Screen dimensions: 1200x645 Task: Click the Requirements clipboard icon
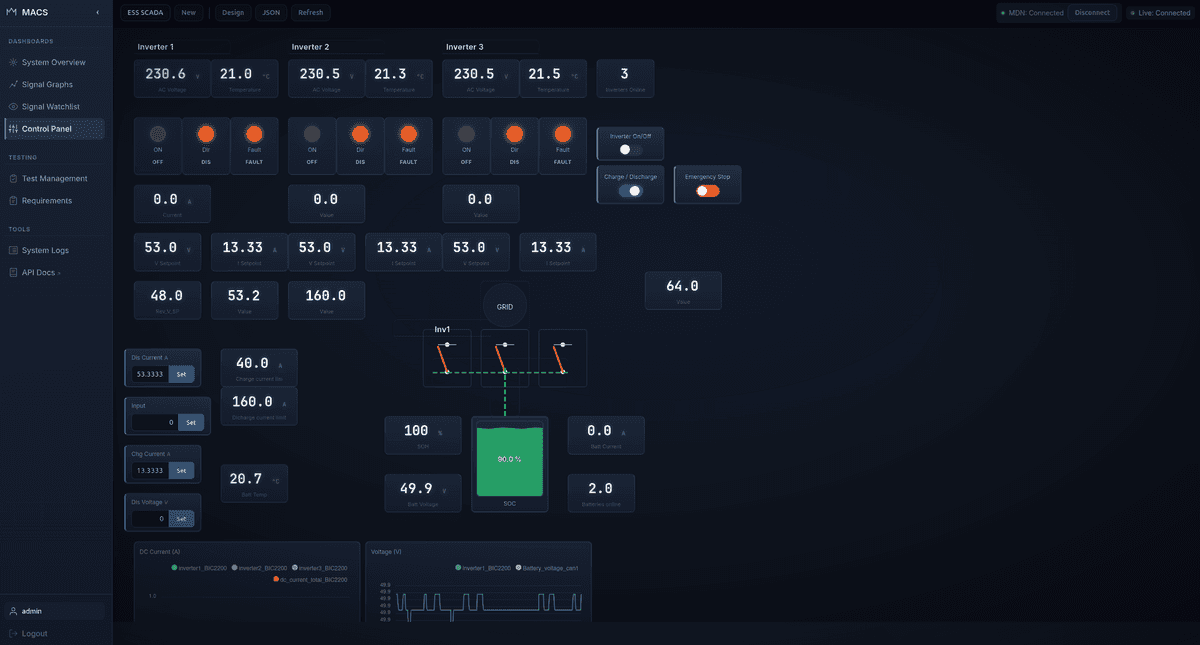(13, 200)
